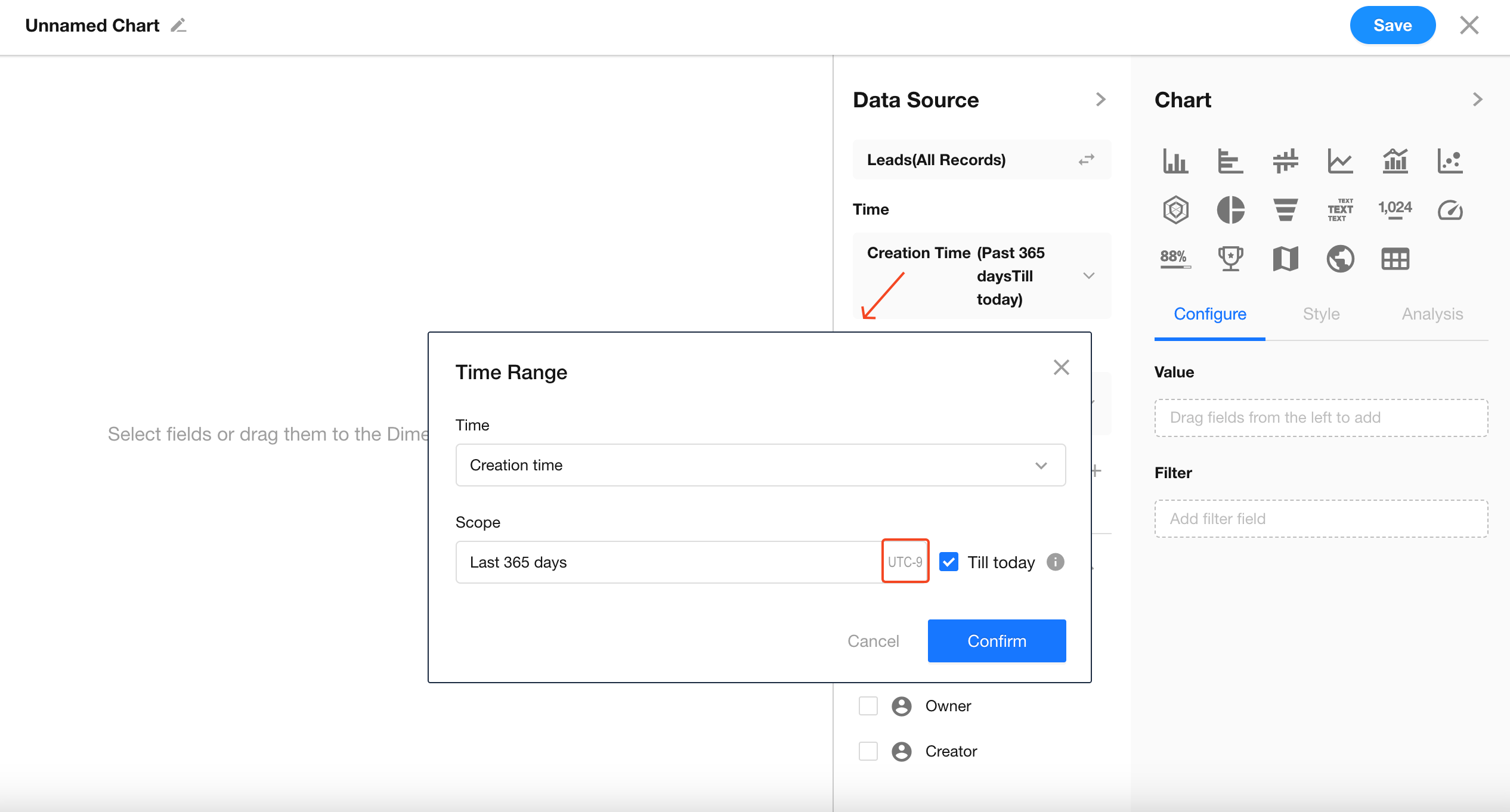Image resolution: width=1510 pixels, height=812 pixels.
Task: Uncheck the Till today checkbox
Action: [948, 562]
